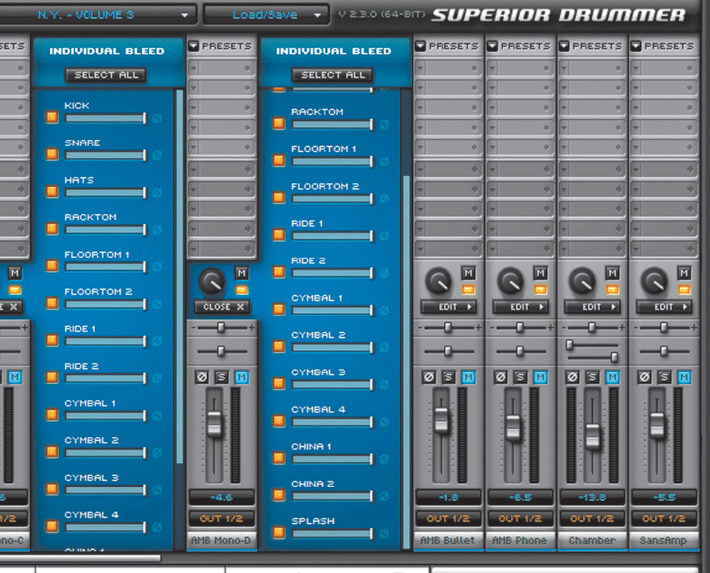Mute the AMB Phone channel
This screenshot has width=710, height=573.
(540, 377)
